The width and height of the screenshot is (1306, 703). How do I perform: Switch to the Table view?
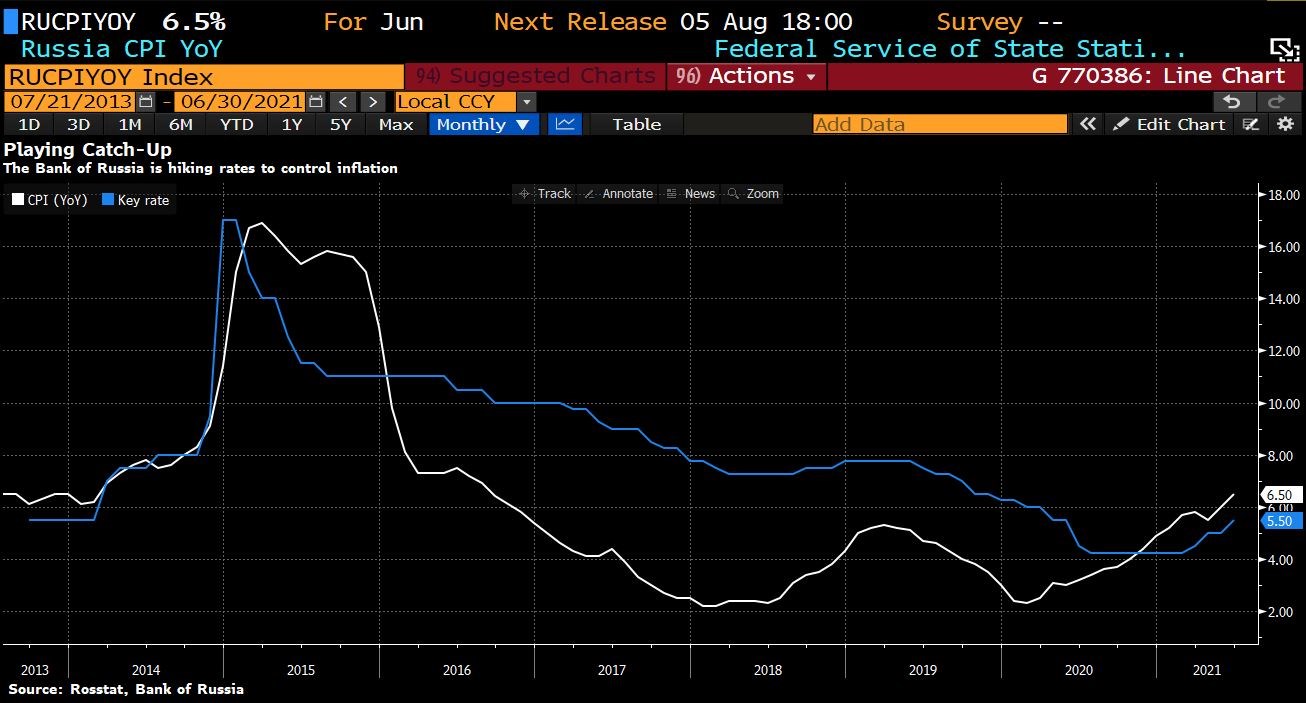tap(636, 124)
